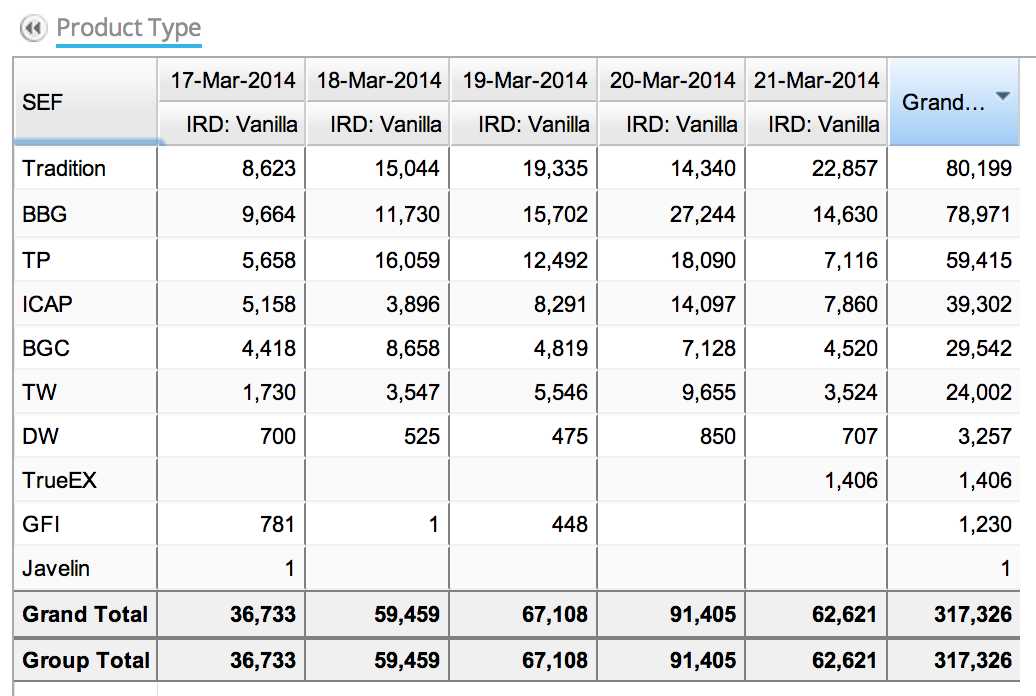
Task: Select the GFI row label
Action: [41, 524]
